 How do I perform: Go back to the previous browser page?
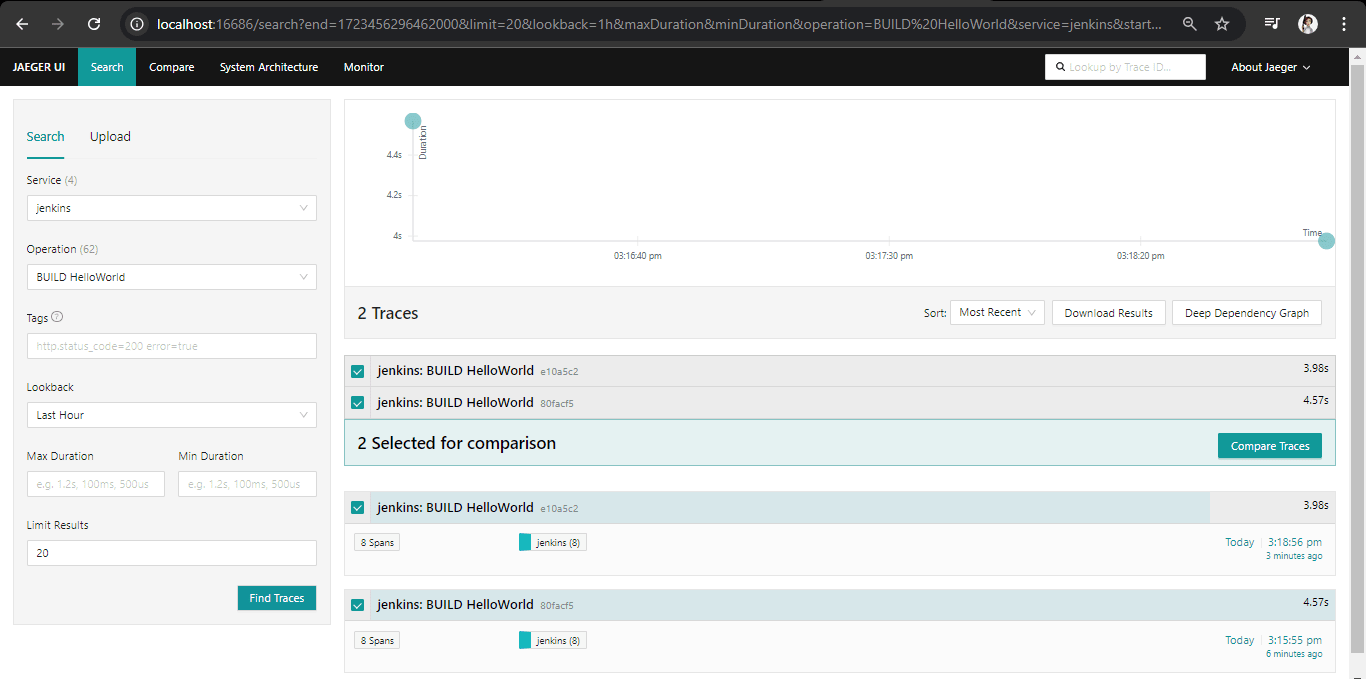click(x=22, y=24)
